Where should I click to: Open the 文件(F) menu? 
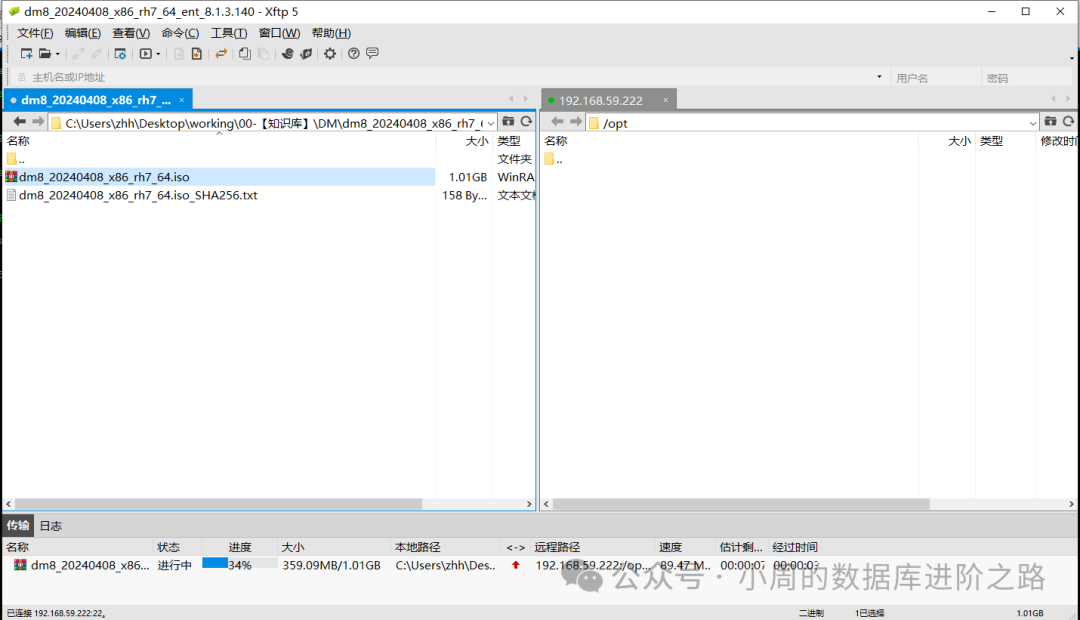[35, 33]
